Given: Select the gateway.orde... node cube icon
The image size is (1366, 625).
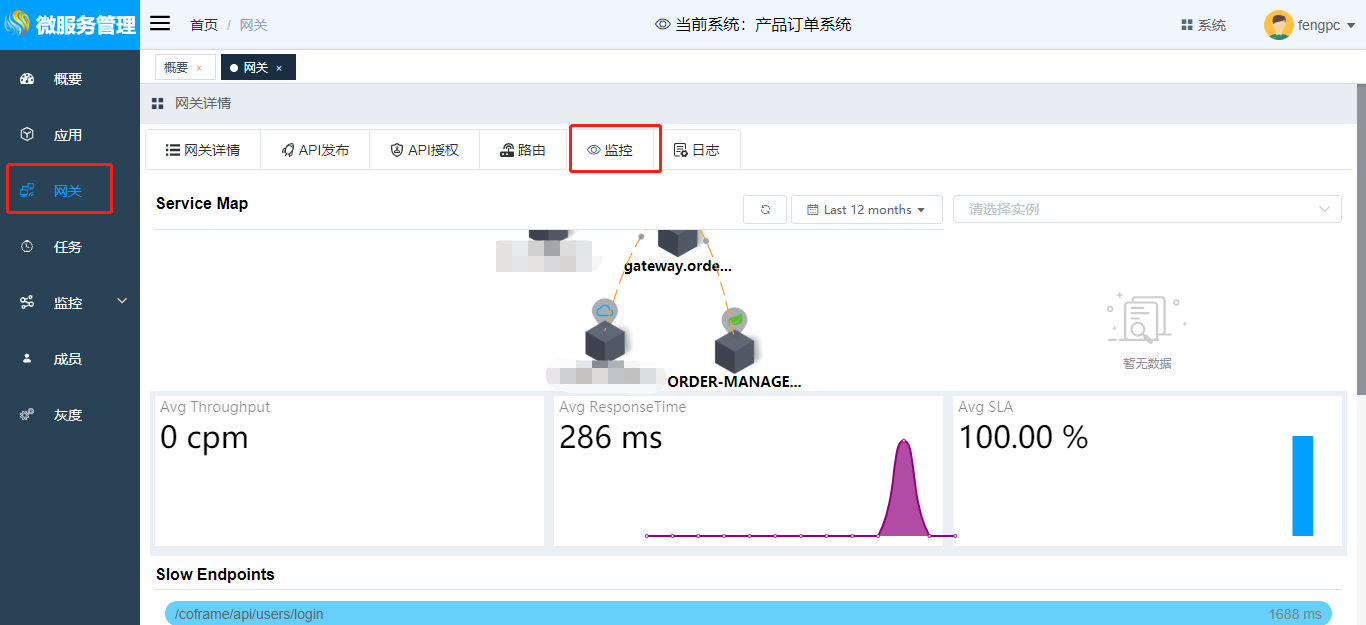Looking at the screenshot, I should [x=677, y=240].
